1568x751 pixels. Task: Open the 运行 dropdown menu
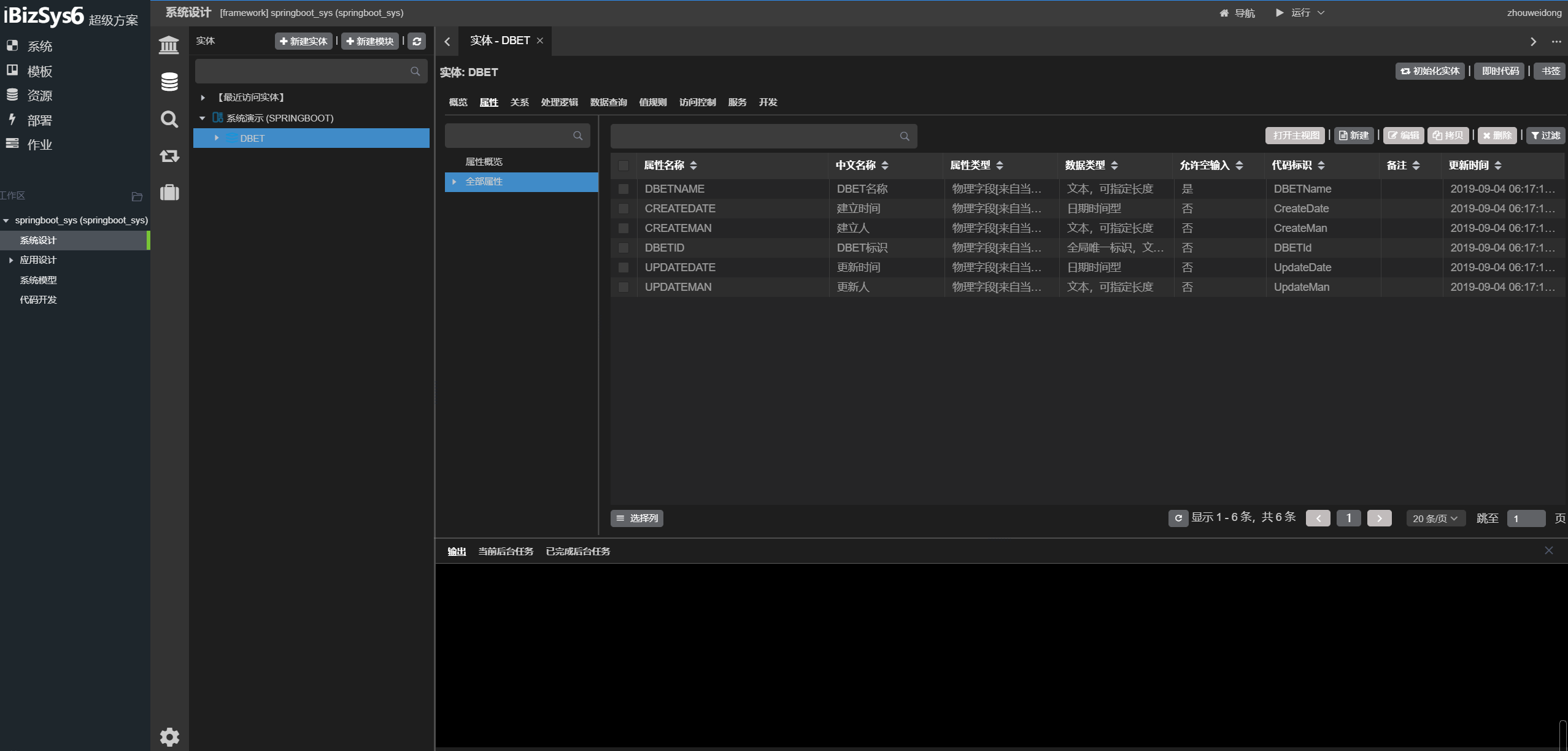(x=1300, y=13)
